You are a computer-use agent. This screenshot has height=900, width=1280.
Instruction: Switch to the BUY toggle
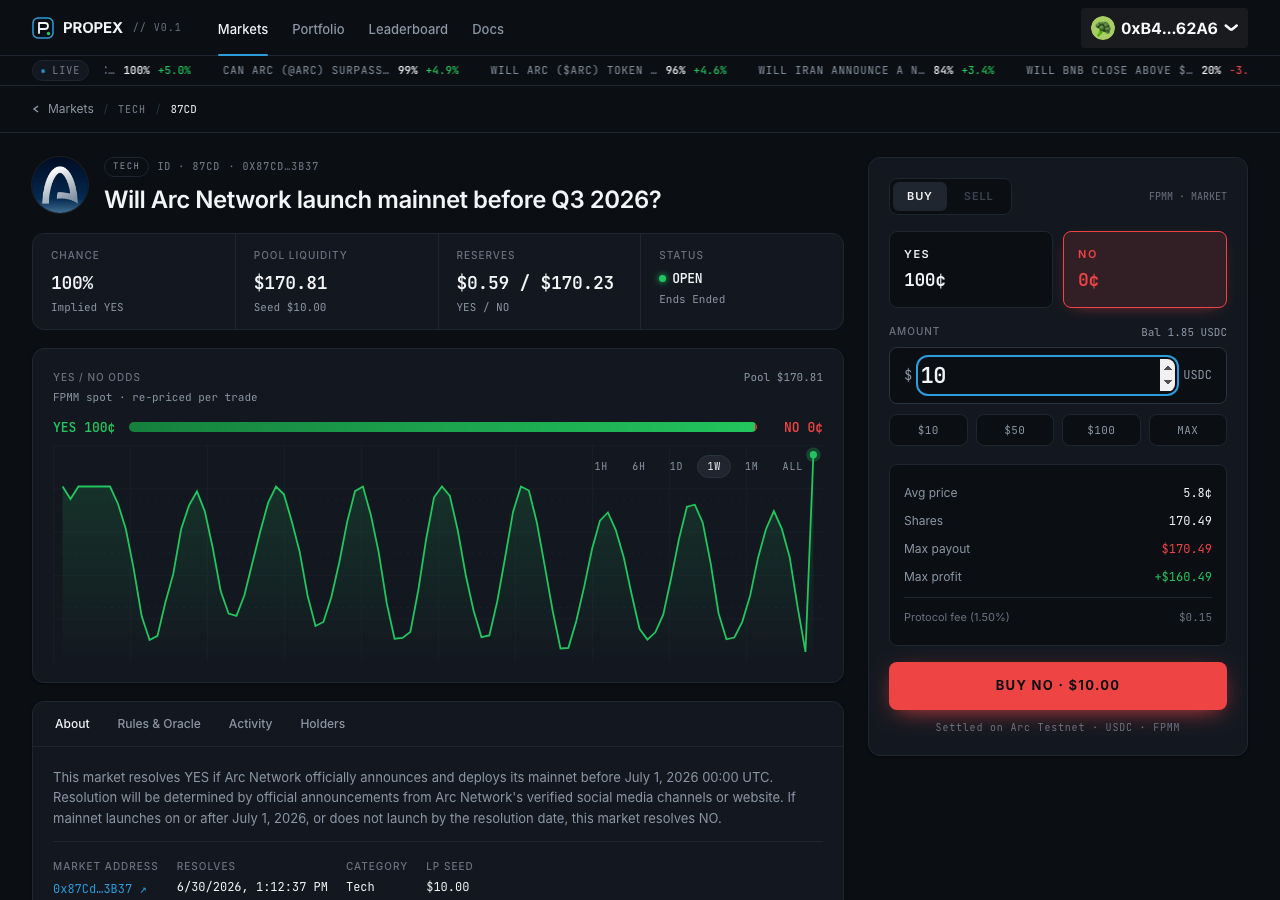tap(920, 196)
